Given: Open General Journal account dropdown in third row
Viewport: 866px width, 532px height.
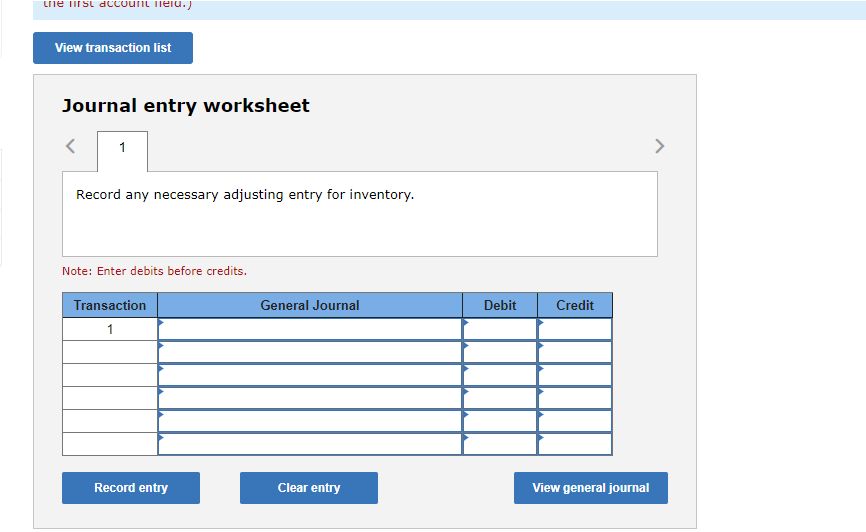Looking at the screenshot, I should 310,376.
